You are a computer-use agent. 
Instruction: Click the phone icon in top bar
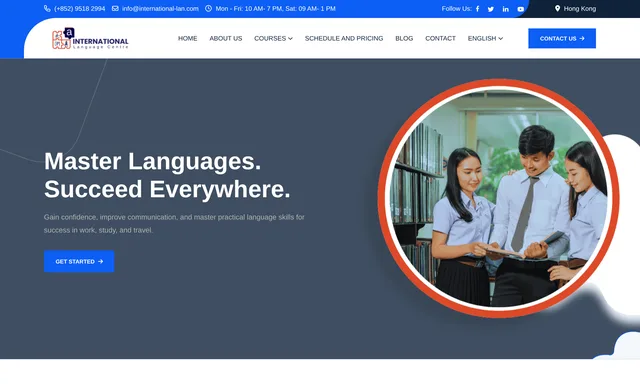47,9
